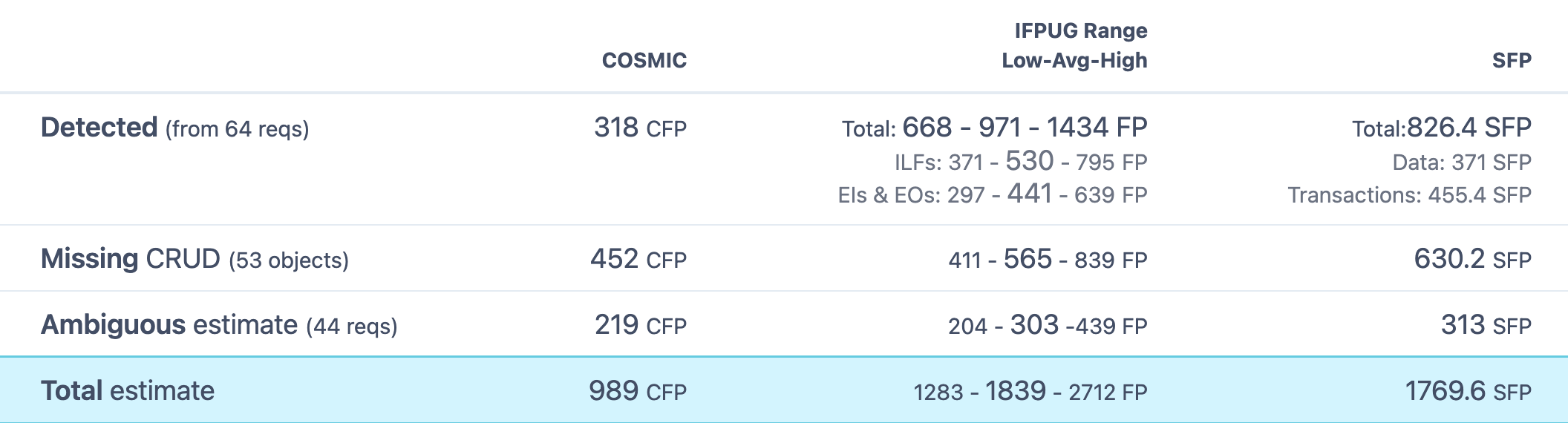Click the 452 CFP value
The image size is (1568, 423).
point(638,259)
